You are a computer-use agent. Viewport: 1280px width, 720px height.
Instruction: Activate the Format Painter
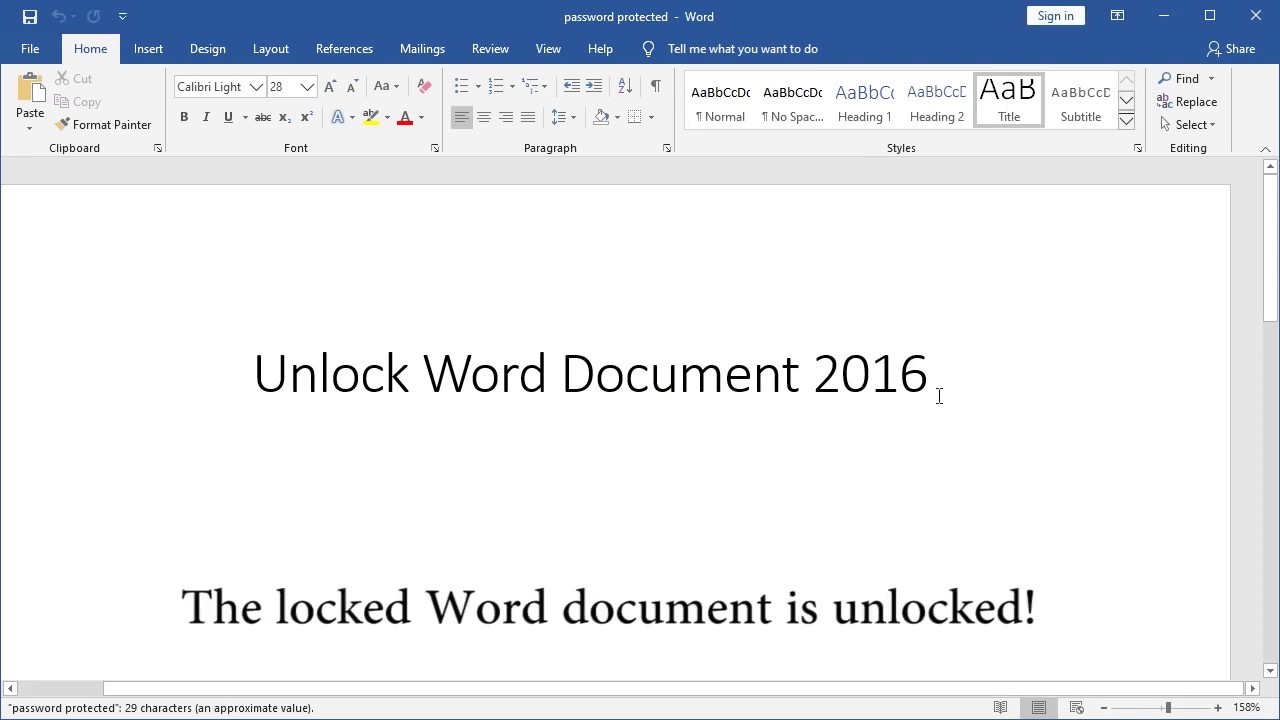(x=103, y=125)
